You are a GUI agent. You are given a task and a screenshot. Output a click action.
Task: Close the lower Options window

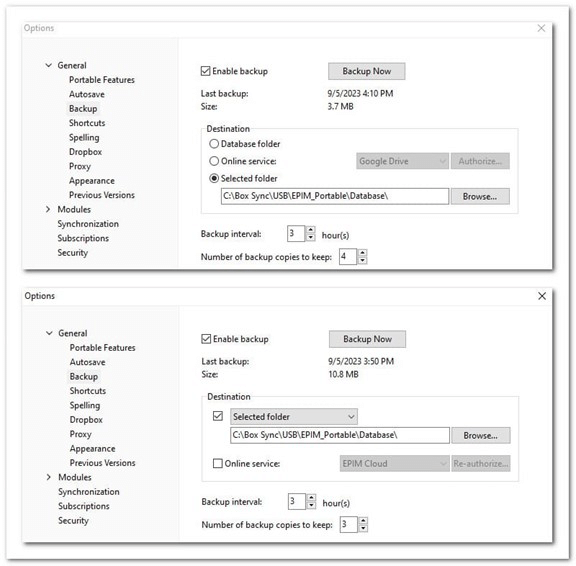tap(542, 296)
